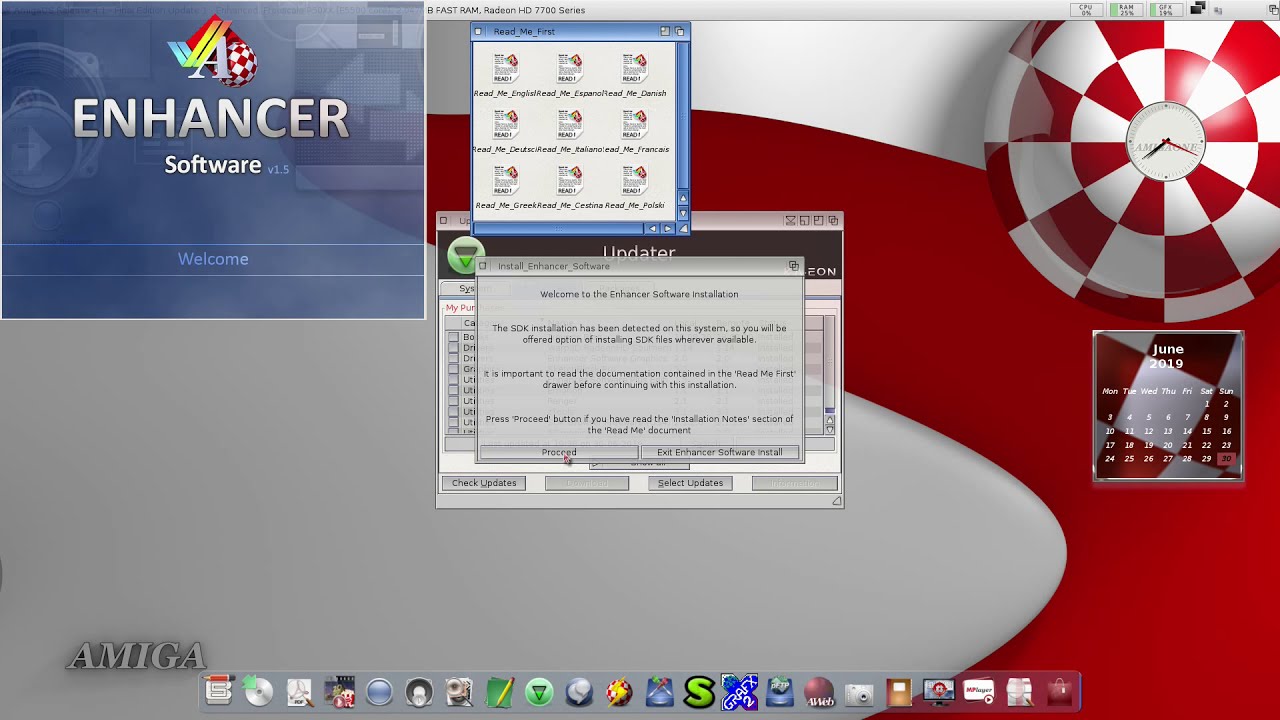Image resolution: width=1280 pixels, height=720 pixels.
Task: Switch to the 'Sys' tab in Updater
Action: point(466,288)
